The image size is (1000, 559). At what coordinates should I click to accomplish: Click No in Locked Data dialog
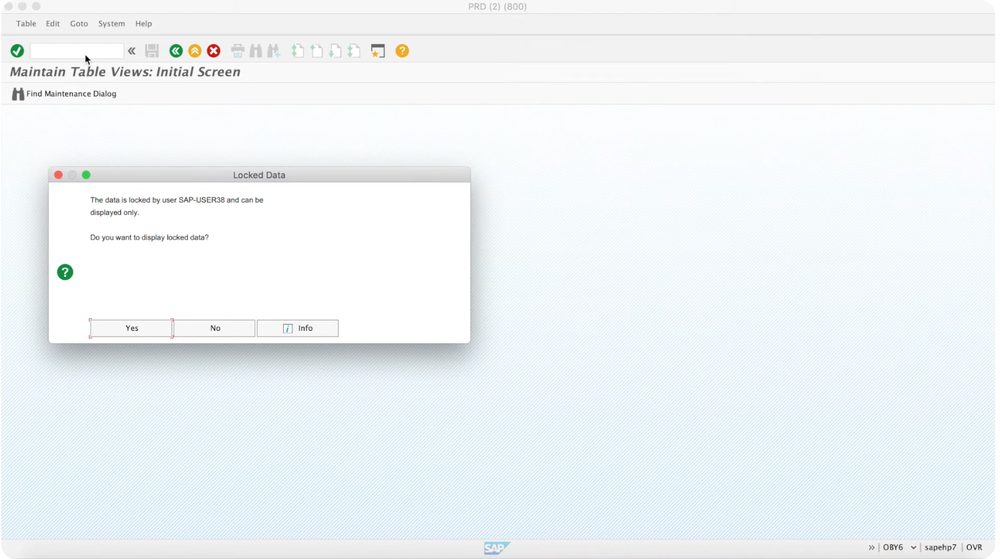click(x=215, y=328)
